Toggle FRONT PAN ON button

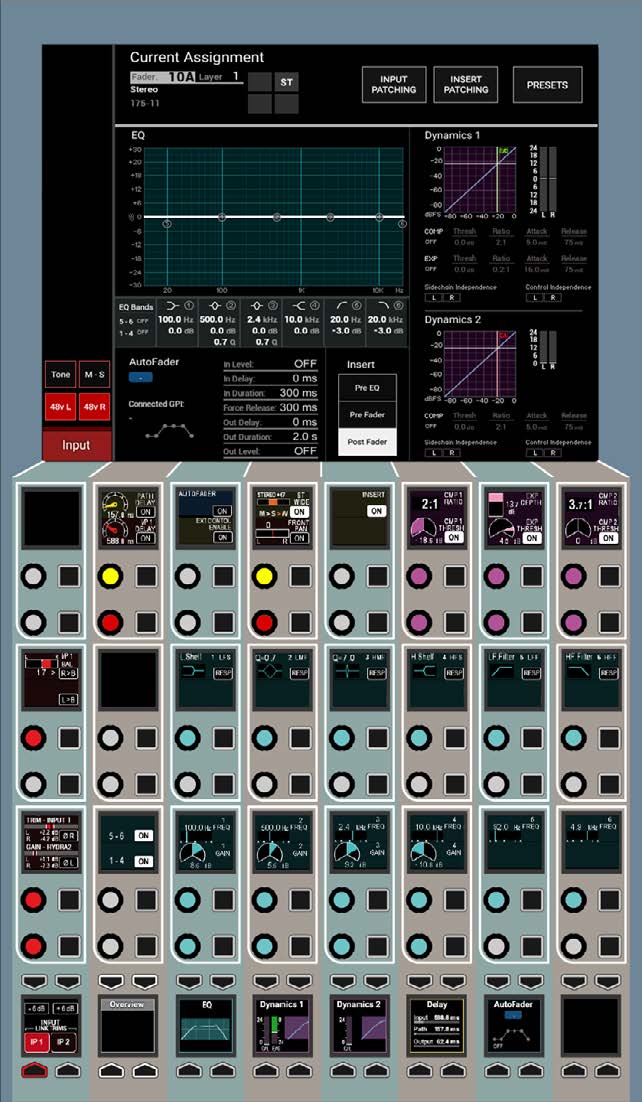pos(300,538)
